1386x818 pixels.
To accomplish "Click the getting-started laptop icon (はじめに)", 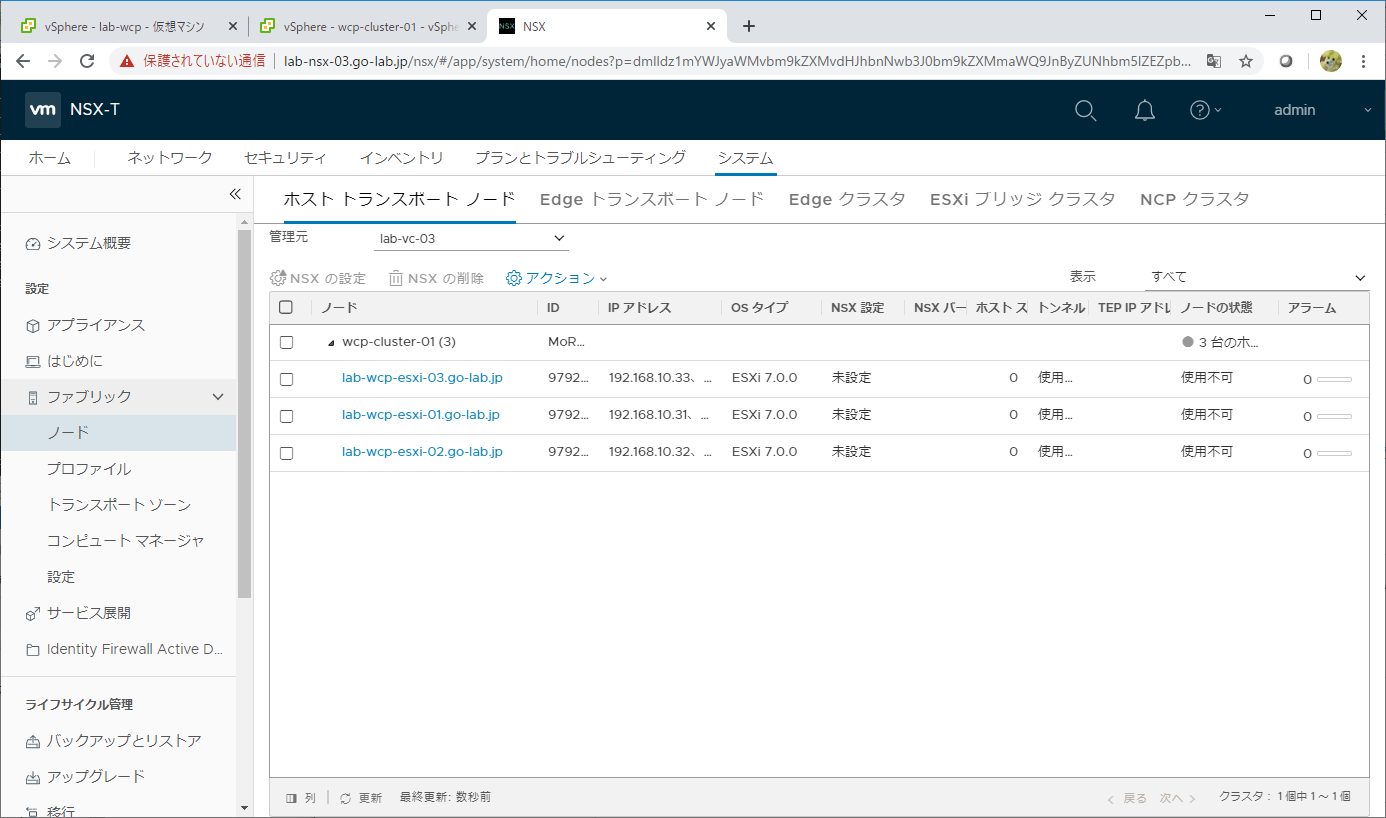I will click(x=33, y=362).
